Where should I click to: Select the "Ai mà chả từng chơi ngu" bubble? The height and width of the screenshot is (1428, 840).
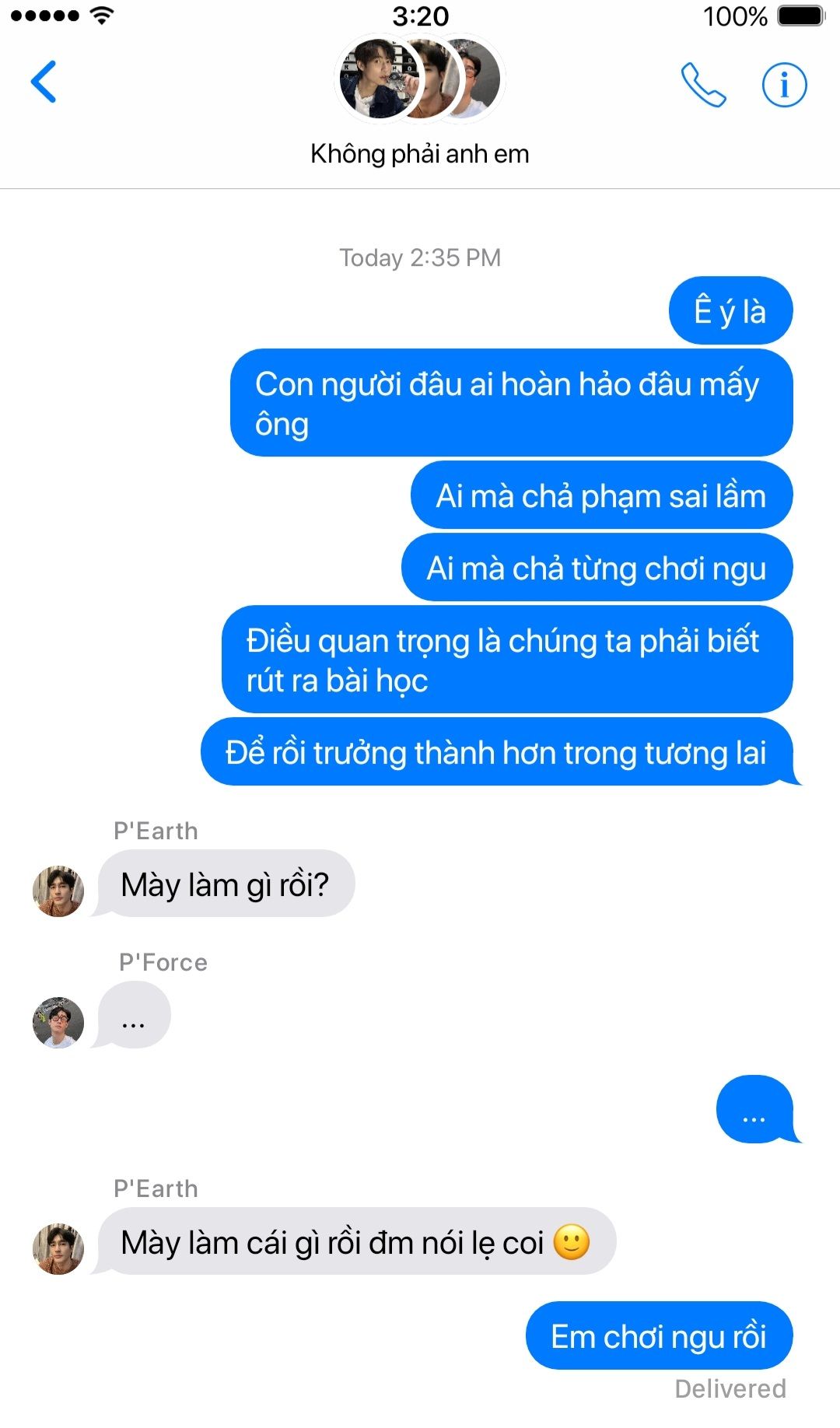coord(597,568)
